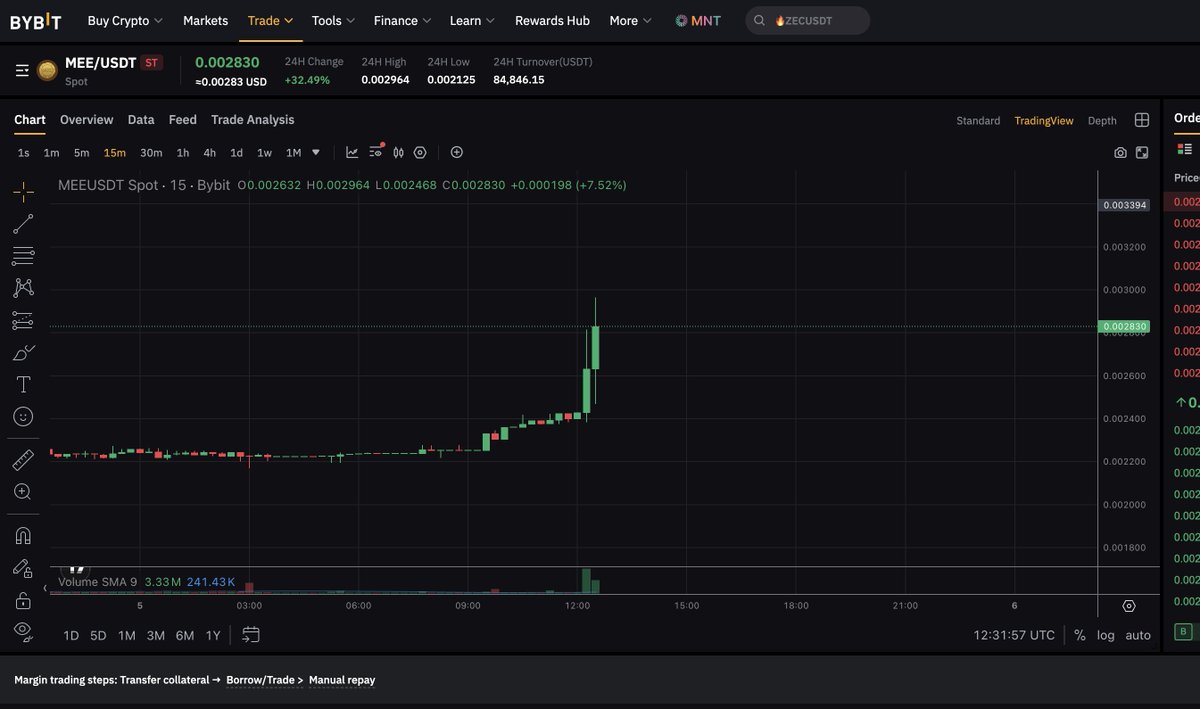Expand the additional timeframes dropdown arrow
The height and width of the screenshot is (709, 1200).
pyautogui.click(x=316, y=153)
